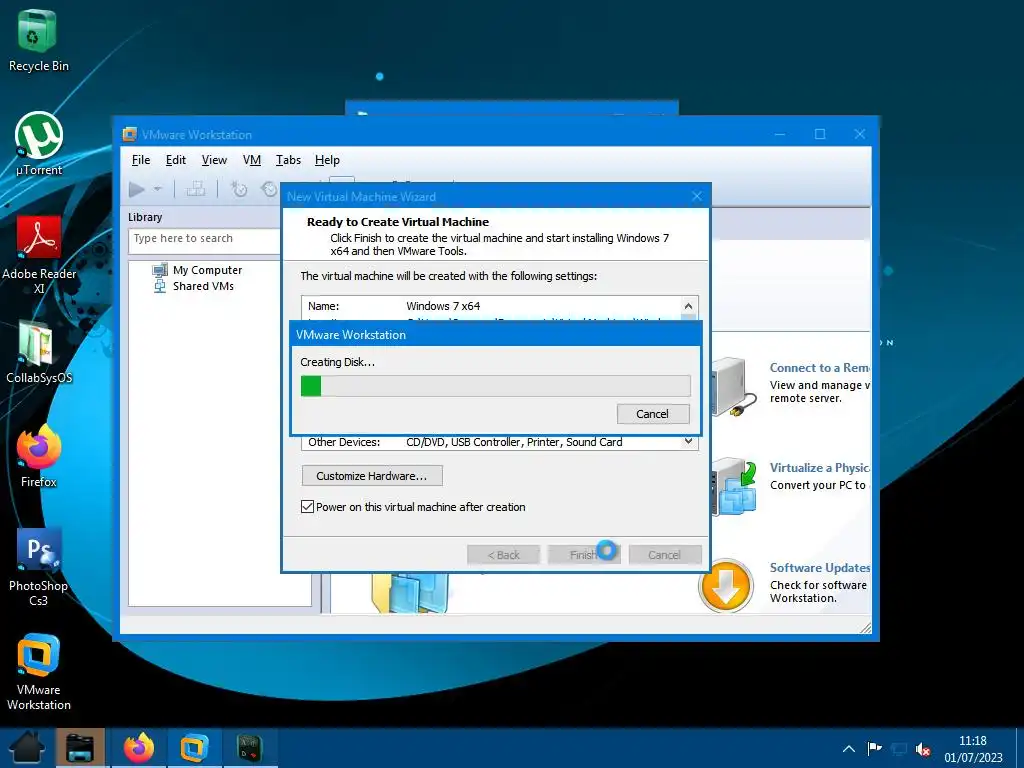Open the VMware Workstation desktop shortcut

(39, 671)
